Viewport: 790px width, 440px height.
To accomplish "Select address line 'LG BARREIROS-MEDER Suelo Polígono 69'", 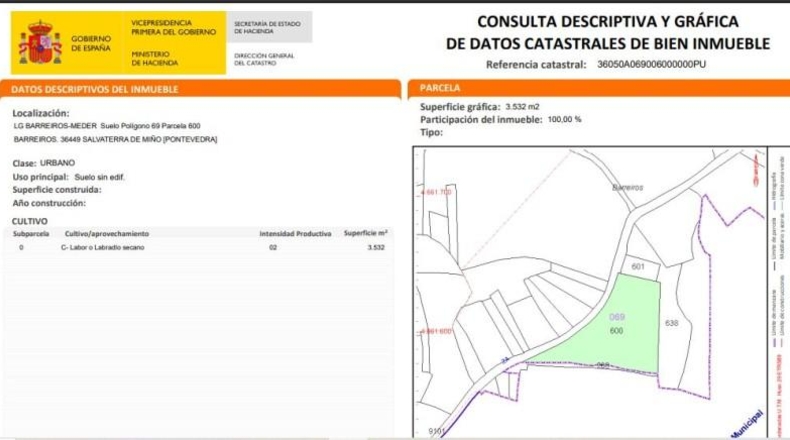I will click(107, 126).
